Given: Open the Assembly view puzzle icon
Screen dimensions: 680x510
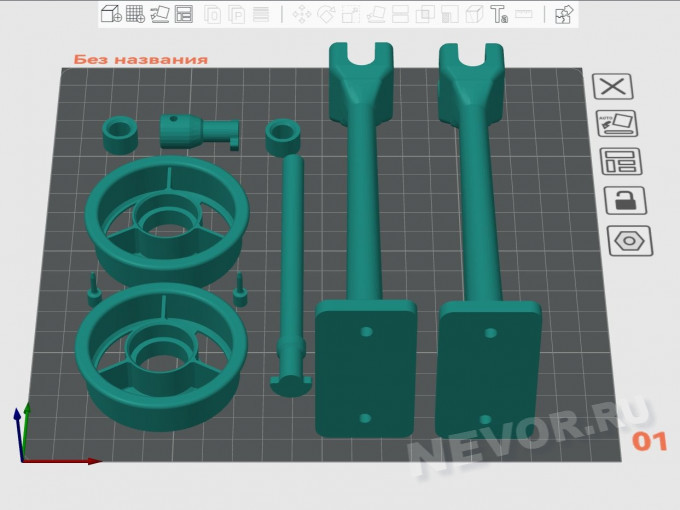Looking at the screenshot, I should pyautogui.click(x=564, y=14).
